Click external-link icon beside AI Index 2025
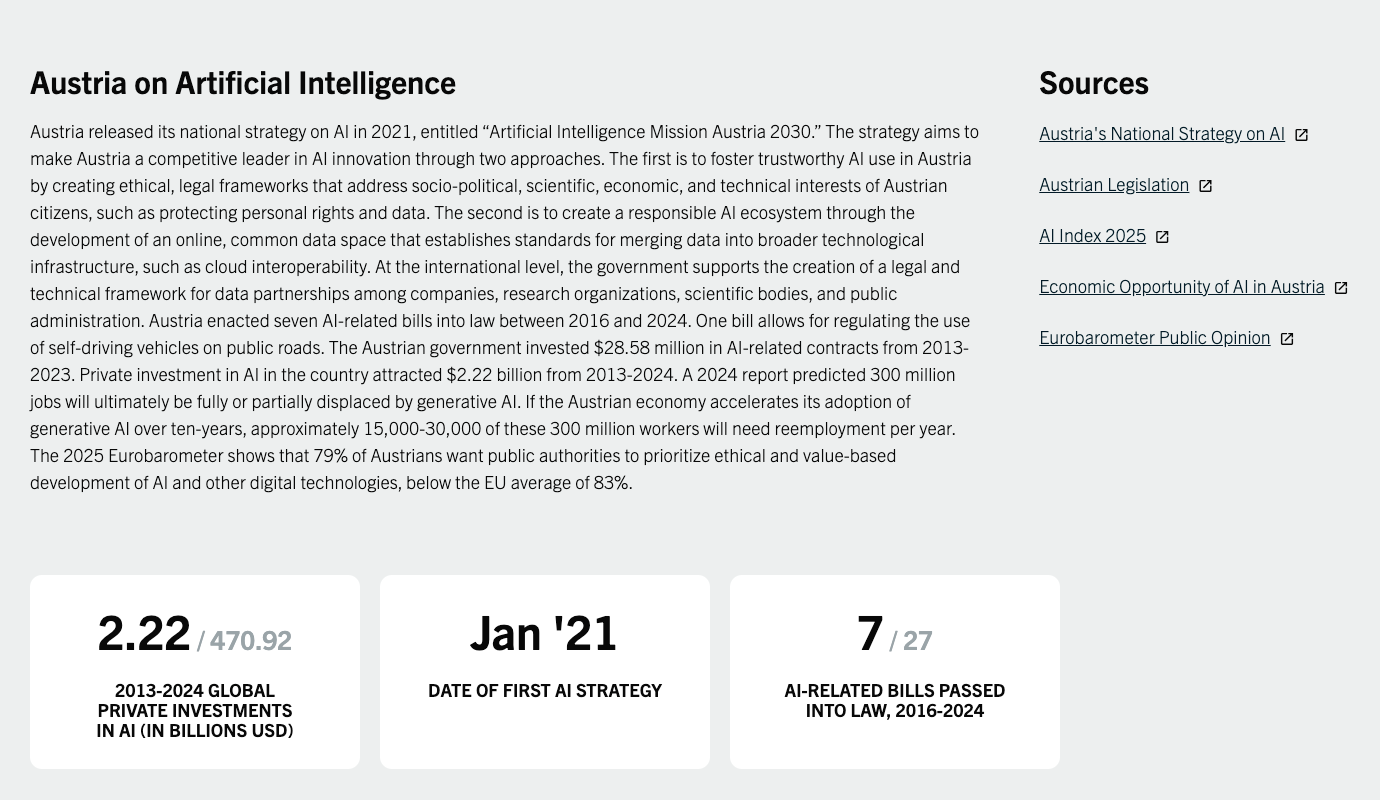The image size is (1380, 800). coord(1162,237)
